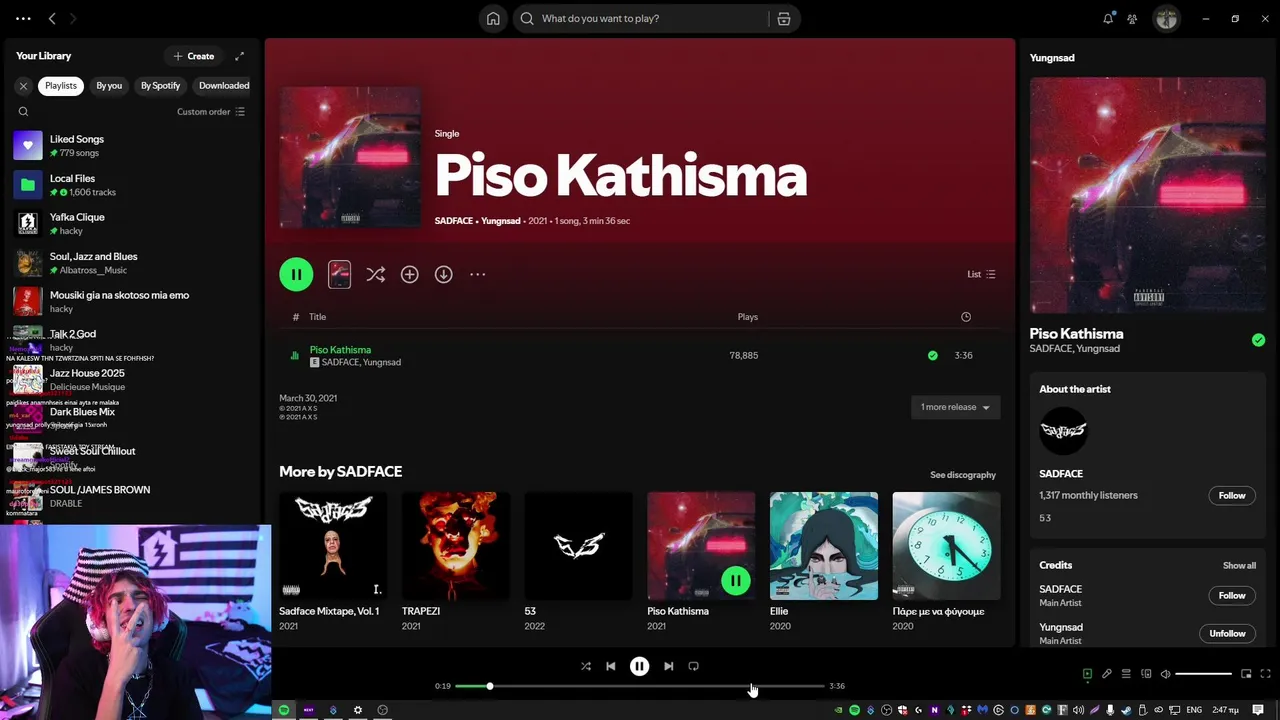
Task: Follow SADFACE in About the artist
Action: coord(1232,495)
